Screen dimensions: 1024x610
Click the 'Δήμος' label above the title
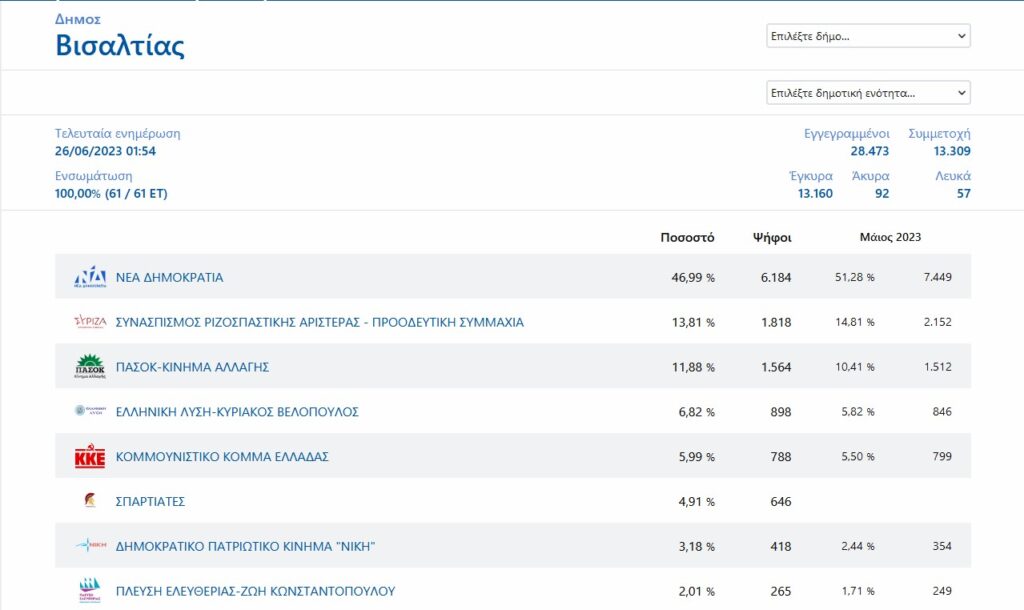(77, 19)
